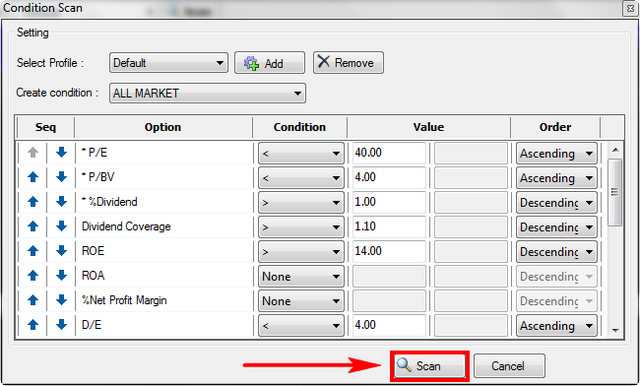
Task: Move %Net Profit Margin row up
Action: [33, 300]
